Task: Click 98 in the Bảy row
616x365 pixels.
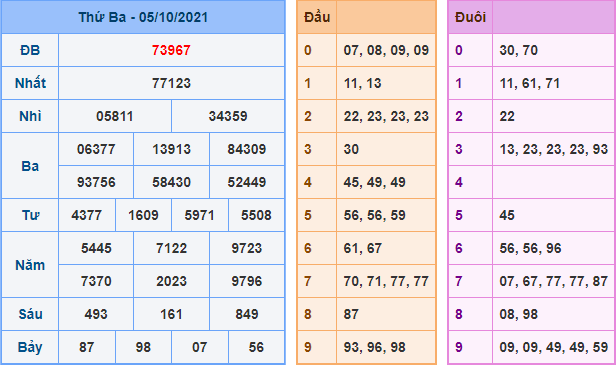Action: tap(143, 347)
